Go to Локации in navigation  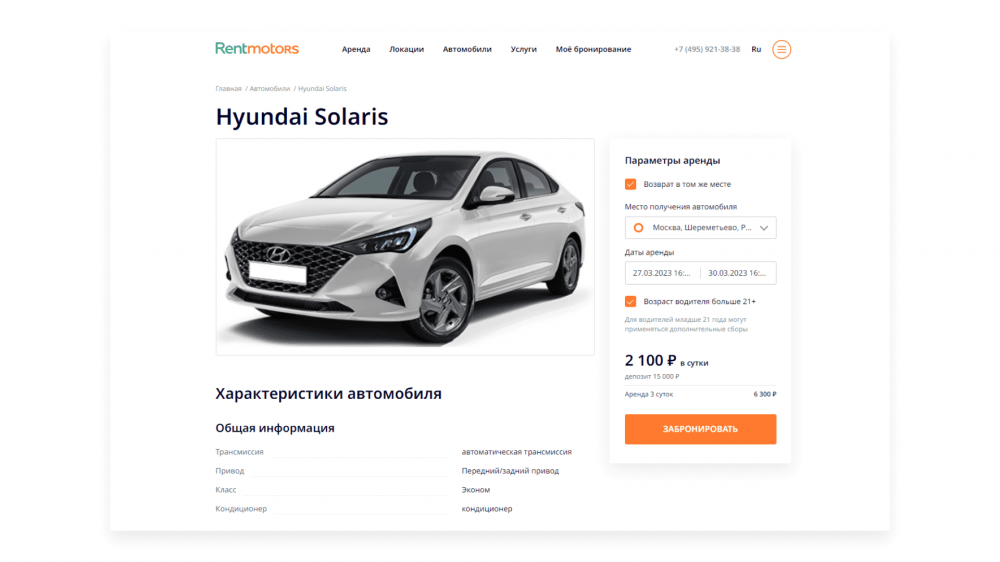[406, 49]
